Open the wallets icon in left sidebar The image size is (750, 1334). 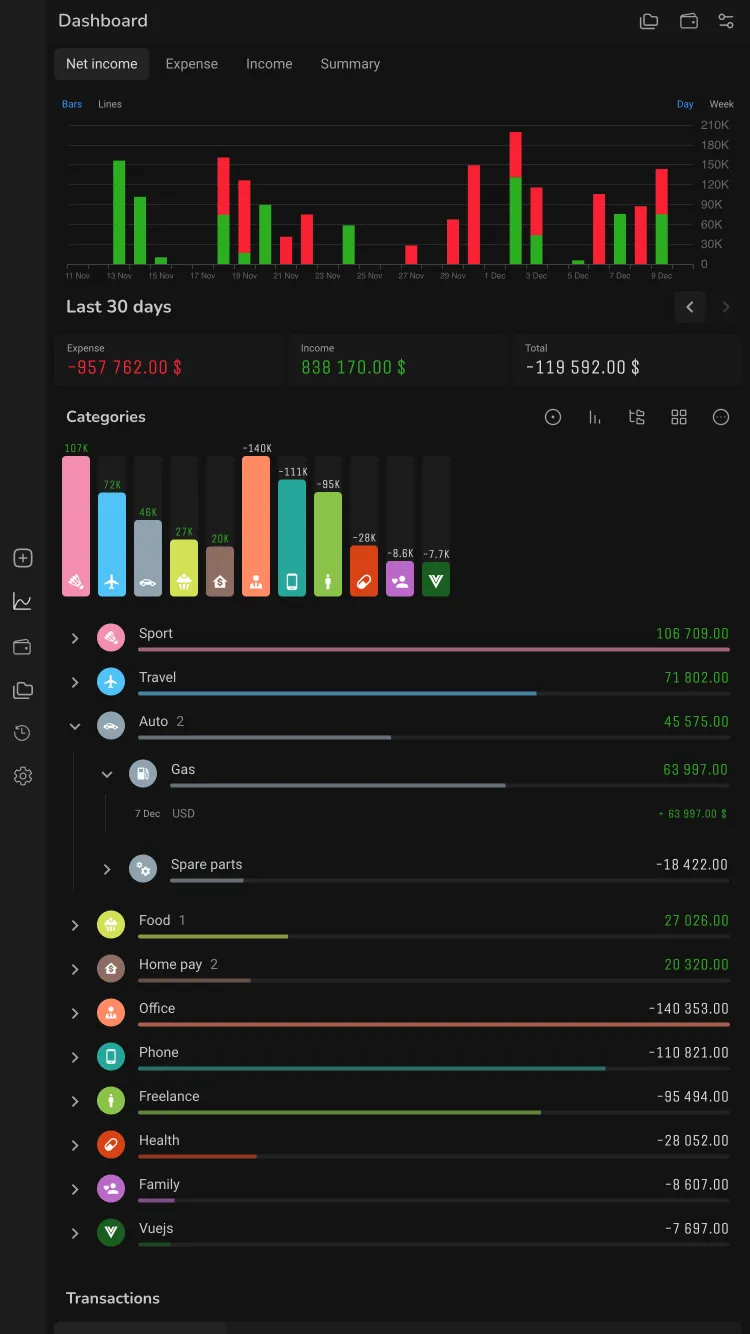23,647
